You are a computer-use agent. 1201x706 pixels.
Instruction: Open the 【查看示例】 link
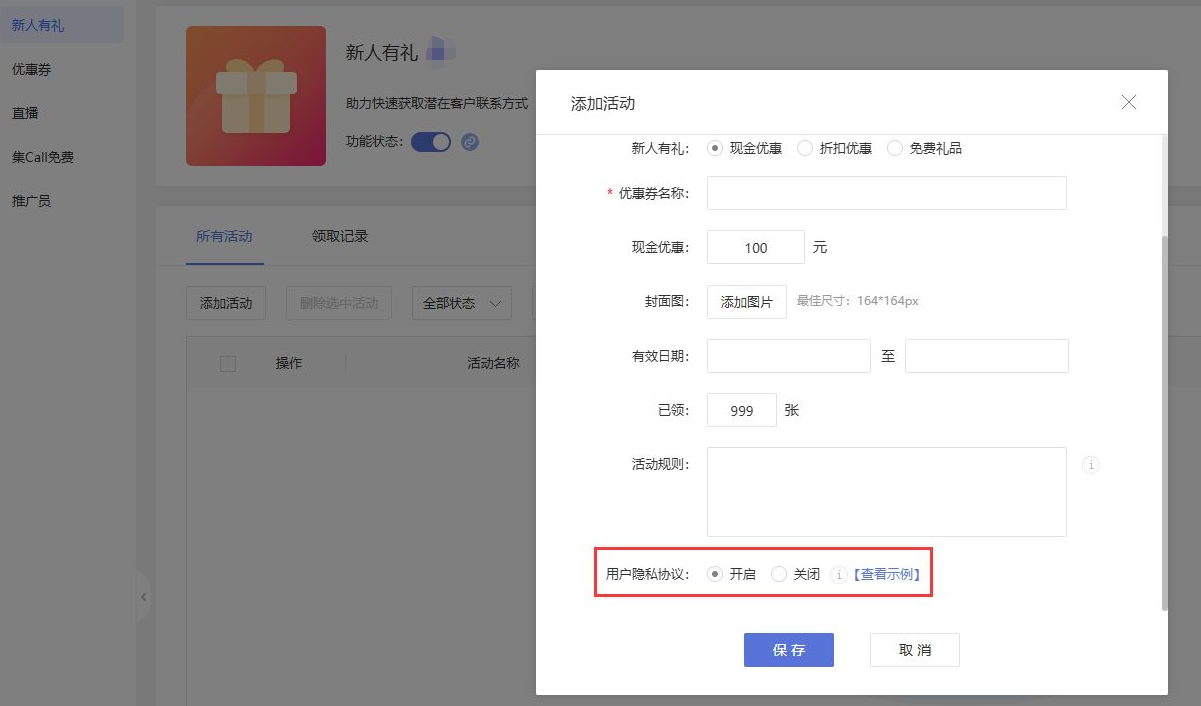(886, 574)
